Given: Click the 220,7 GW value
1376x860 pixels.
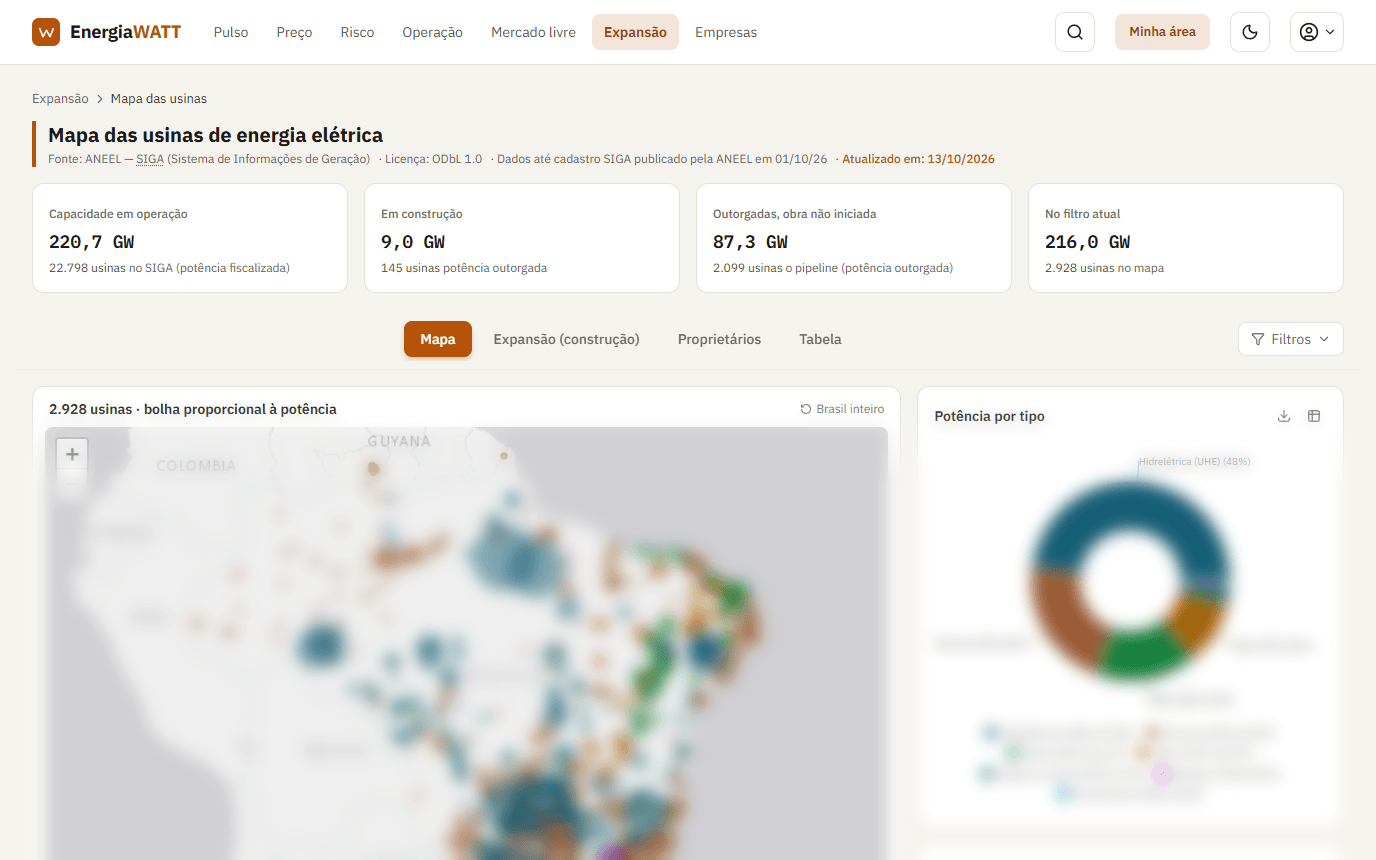Looking at the screenshot, I should click(91, 242).
